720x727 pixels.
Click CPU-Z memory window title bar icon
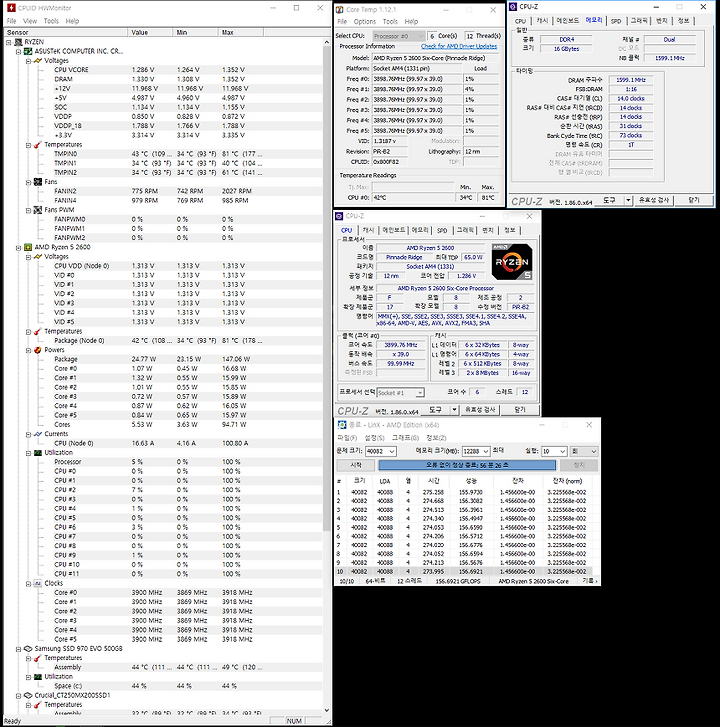513,6
